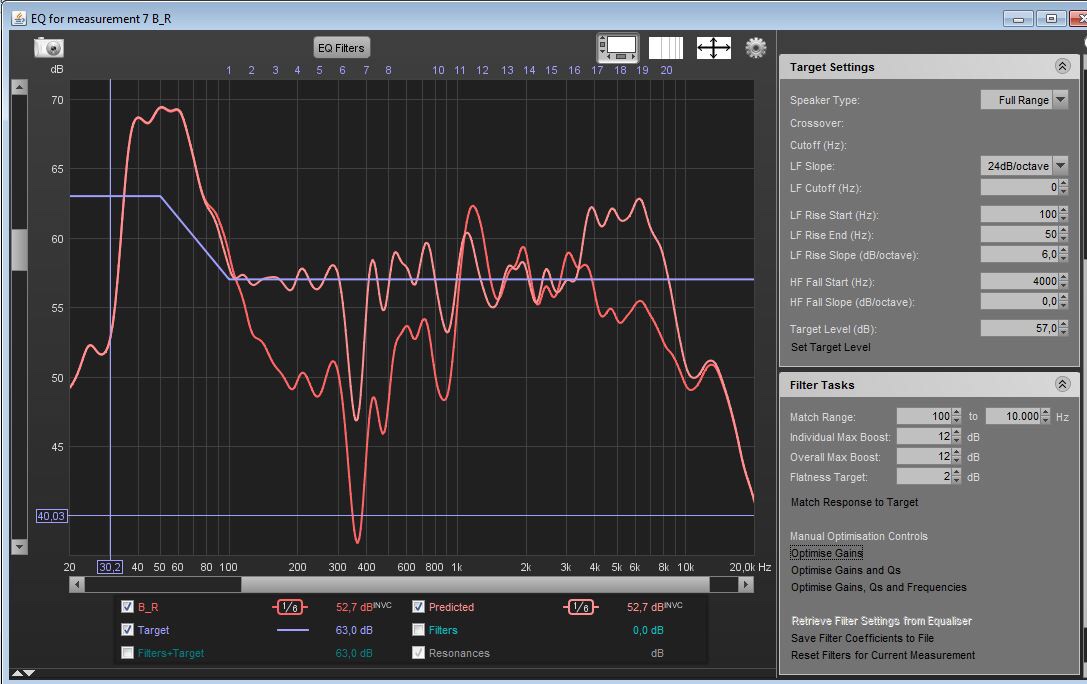Click the Individual Max Boost field

(x=924, y=436)
